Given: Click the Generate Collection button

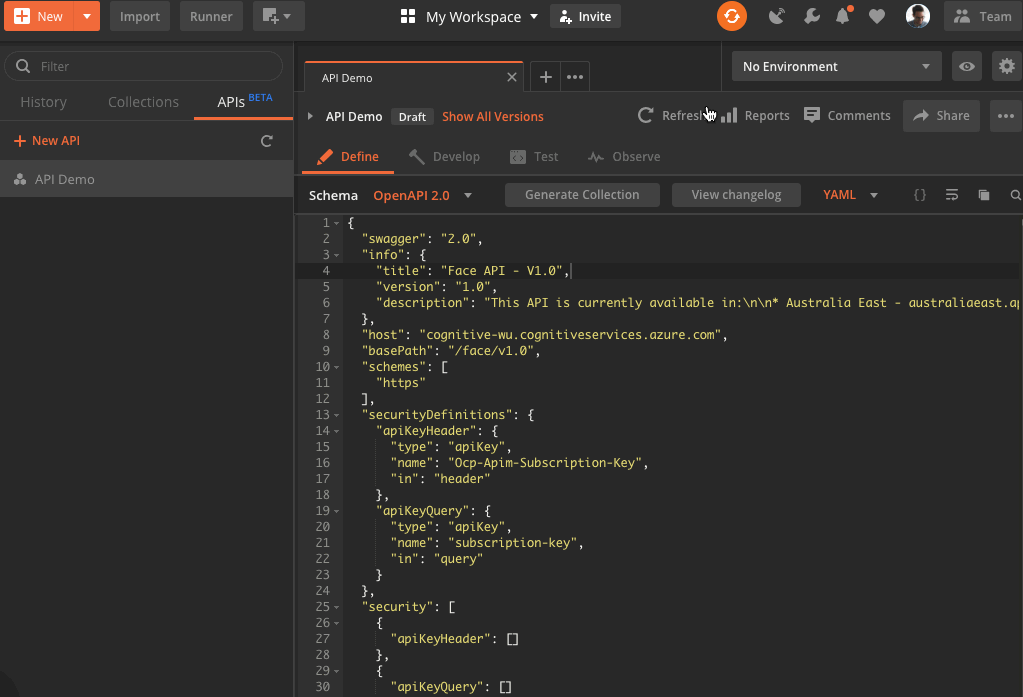Looking at the screenshot, I should [582, 195].
